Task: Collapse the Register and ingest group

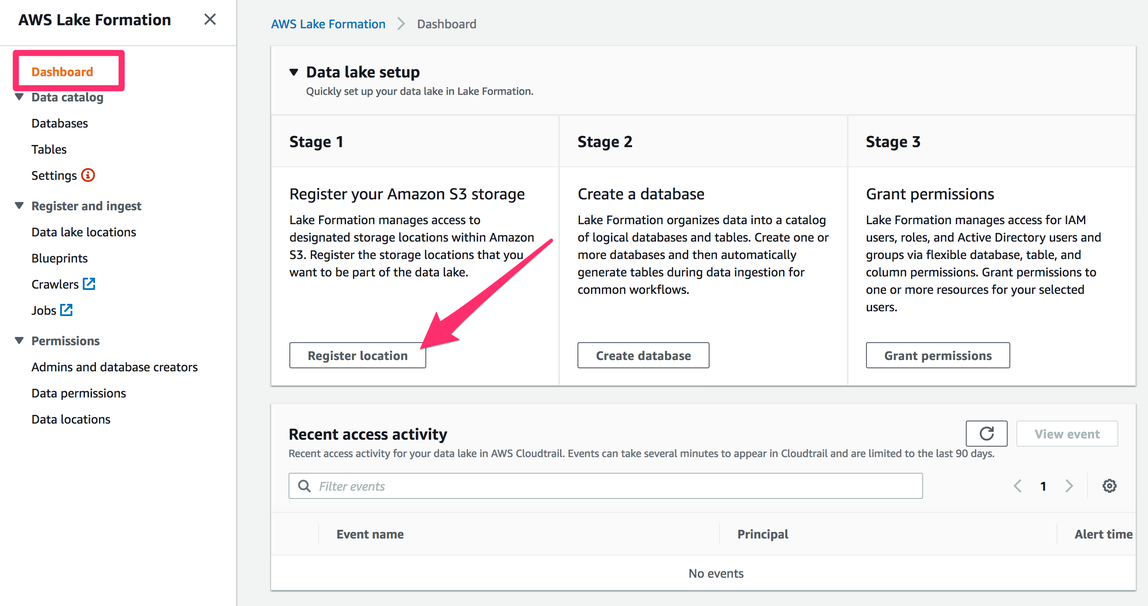Action: point(19,206)
